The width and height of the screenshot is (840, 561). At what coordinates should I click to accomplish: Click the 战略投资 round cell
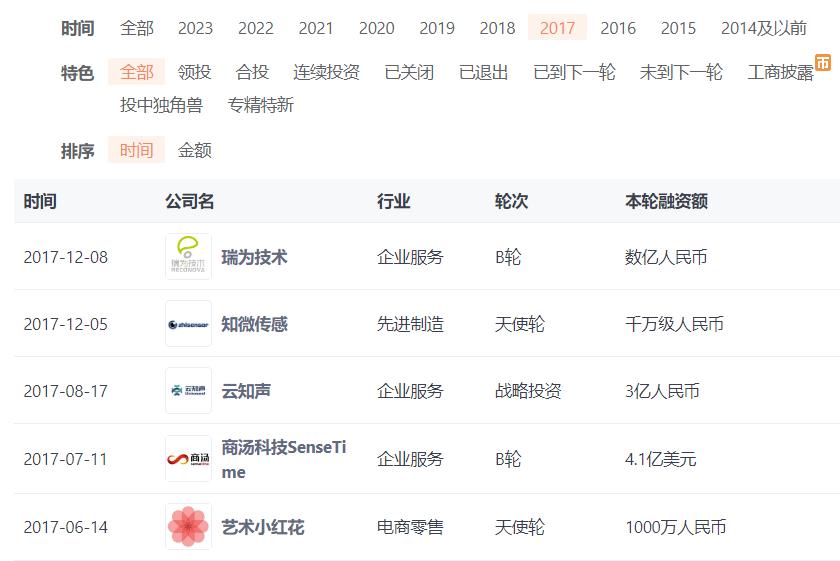tap(528, 391)
